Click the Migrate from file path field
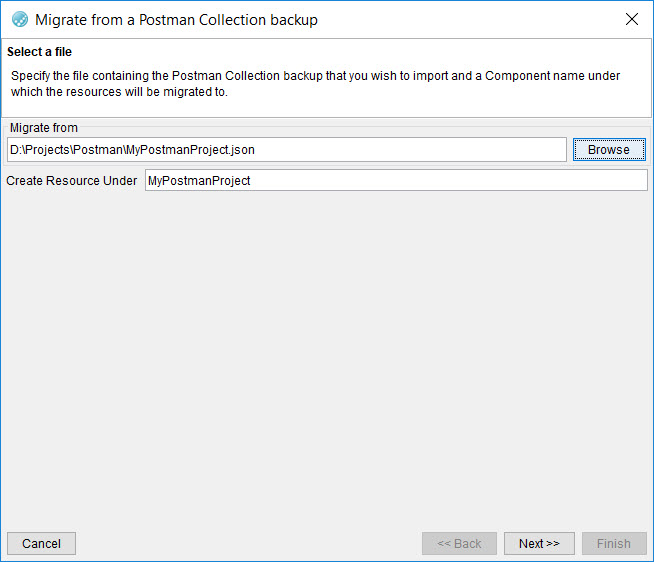Viewport: 654px width, 562px height. pyautogui.click(x=287, y=149)
